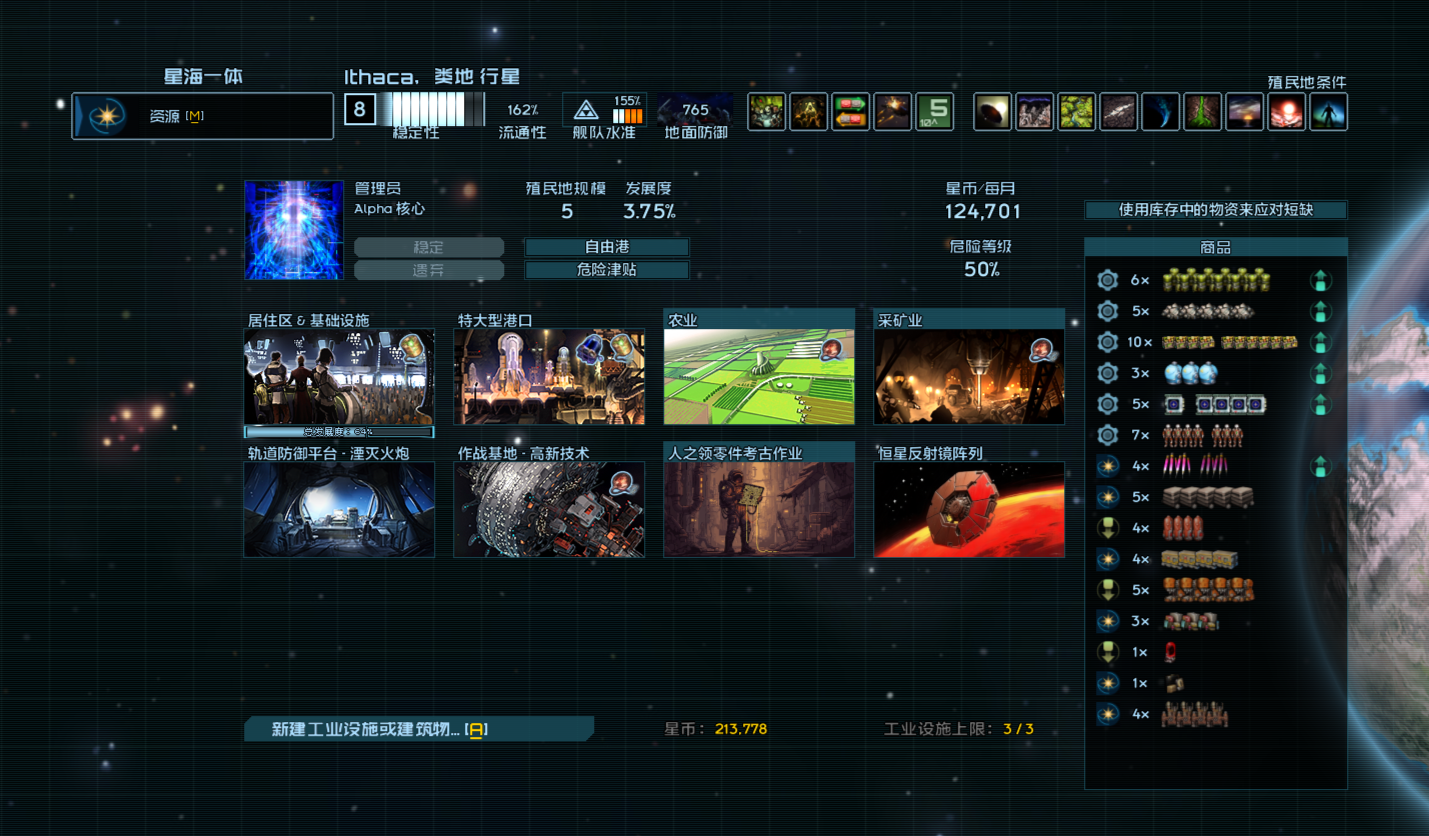Click the 星海一体 faction name
Viewport: 1429px width, 836px height.
click(x=203, y=76)
